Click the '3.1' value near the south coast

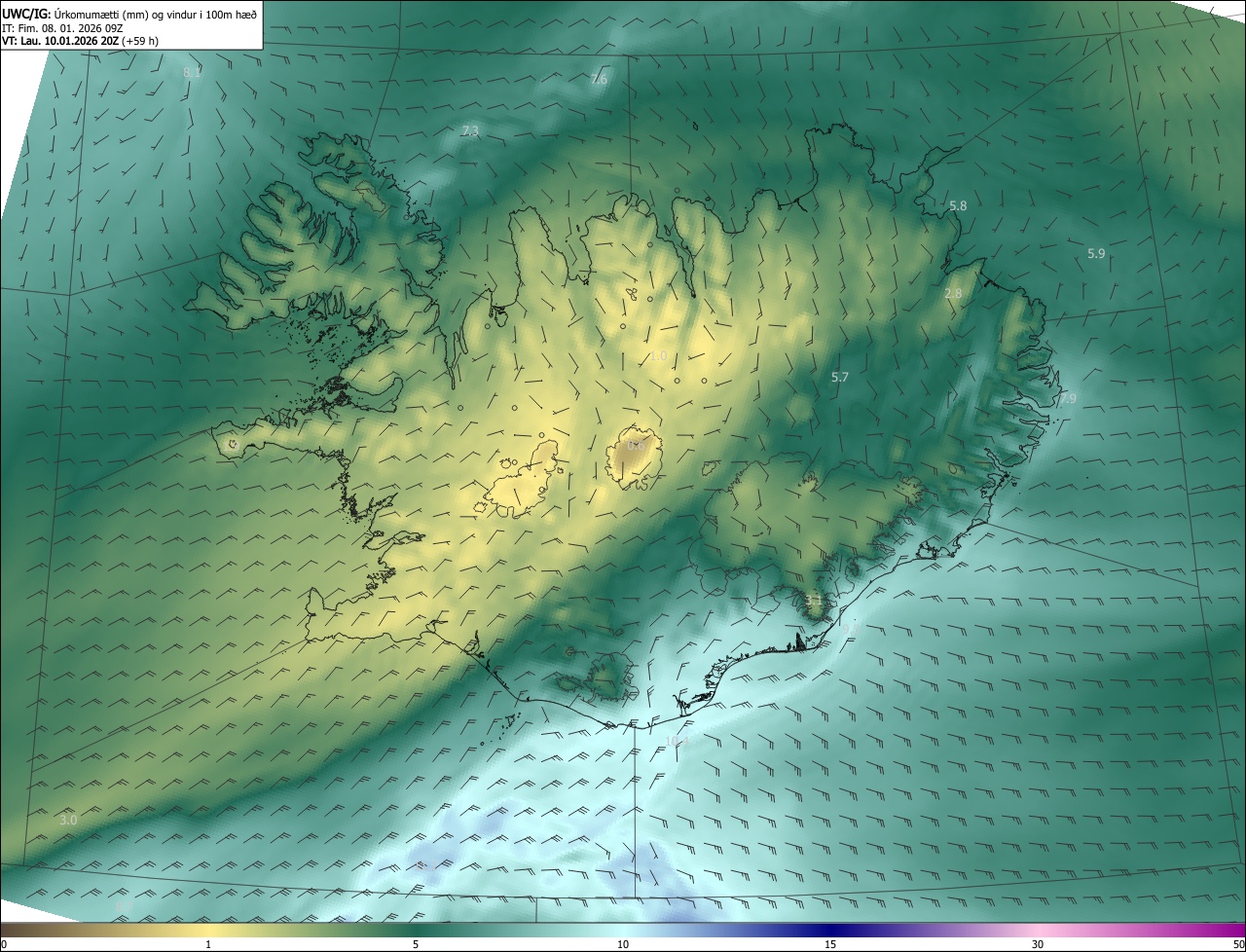click(x=813, y=600)
